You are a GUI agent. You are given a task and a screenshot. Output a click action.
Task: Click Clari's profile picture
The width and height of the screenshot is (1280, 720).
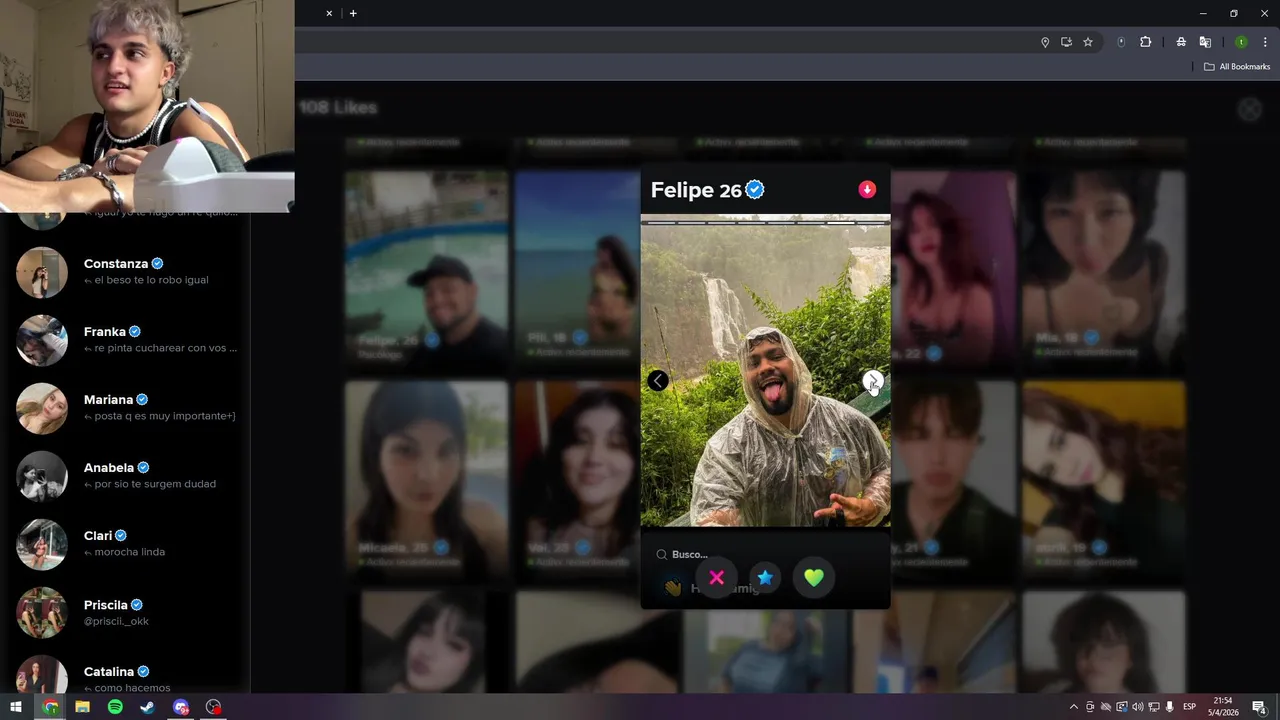[x=42, y=545]
